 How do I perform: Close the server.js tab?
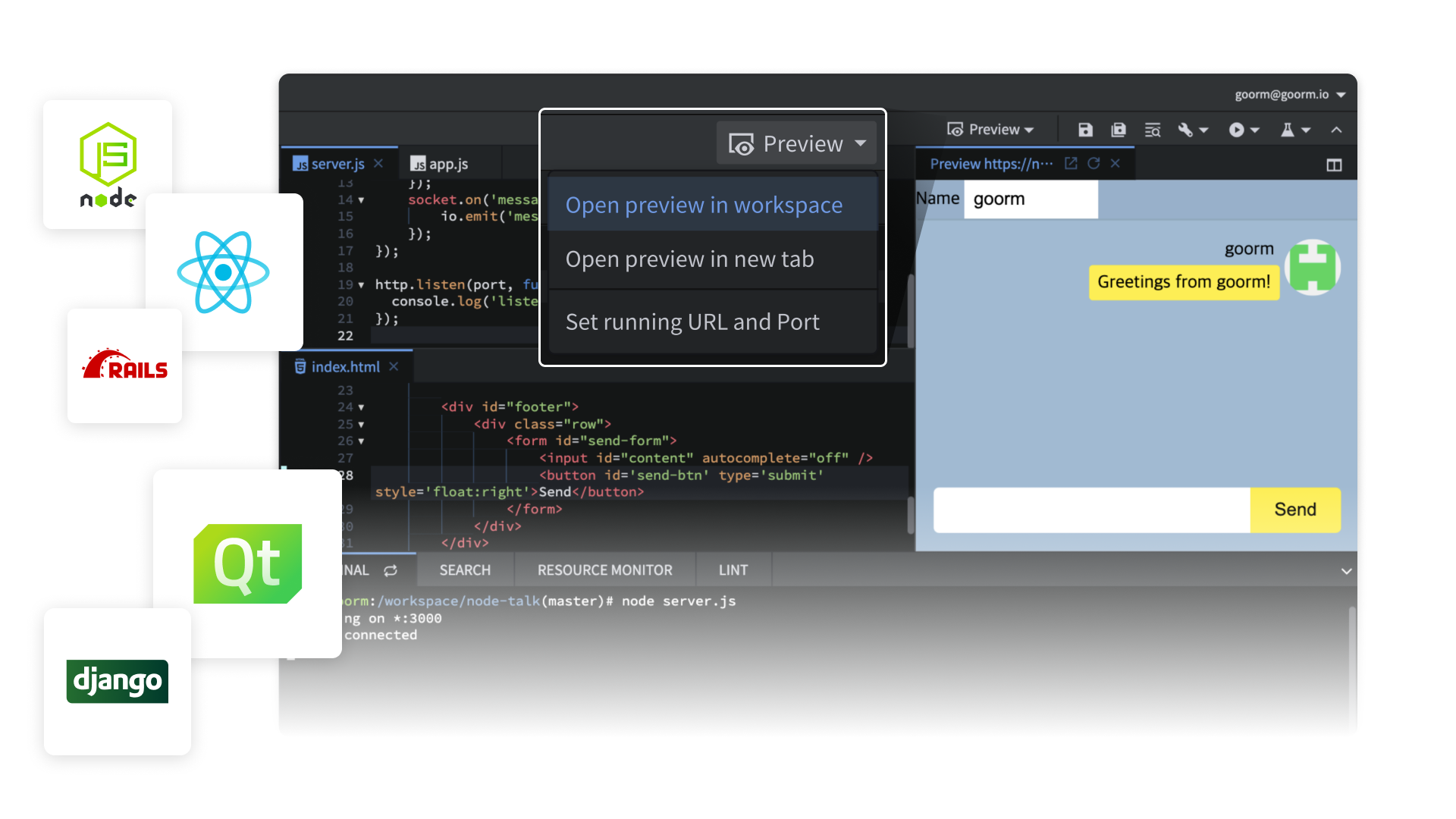click(378, 163)
